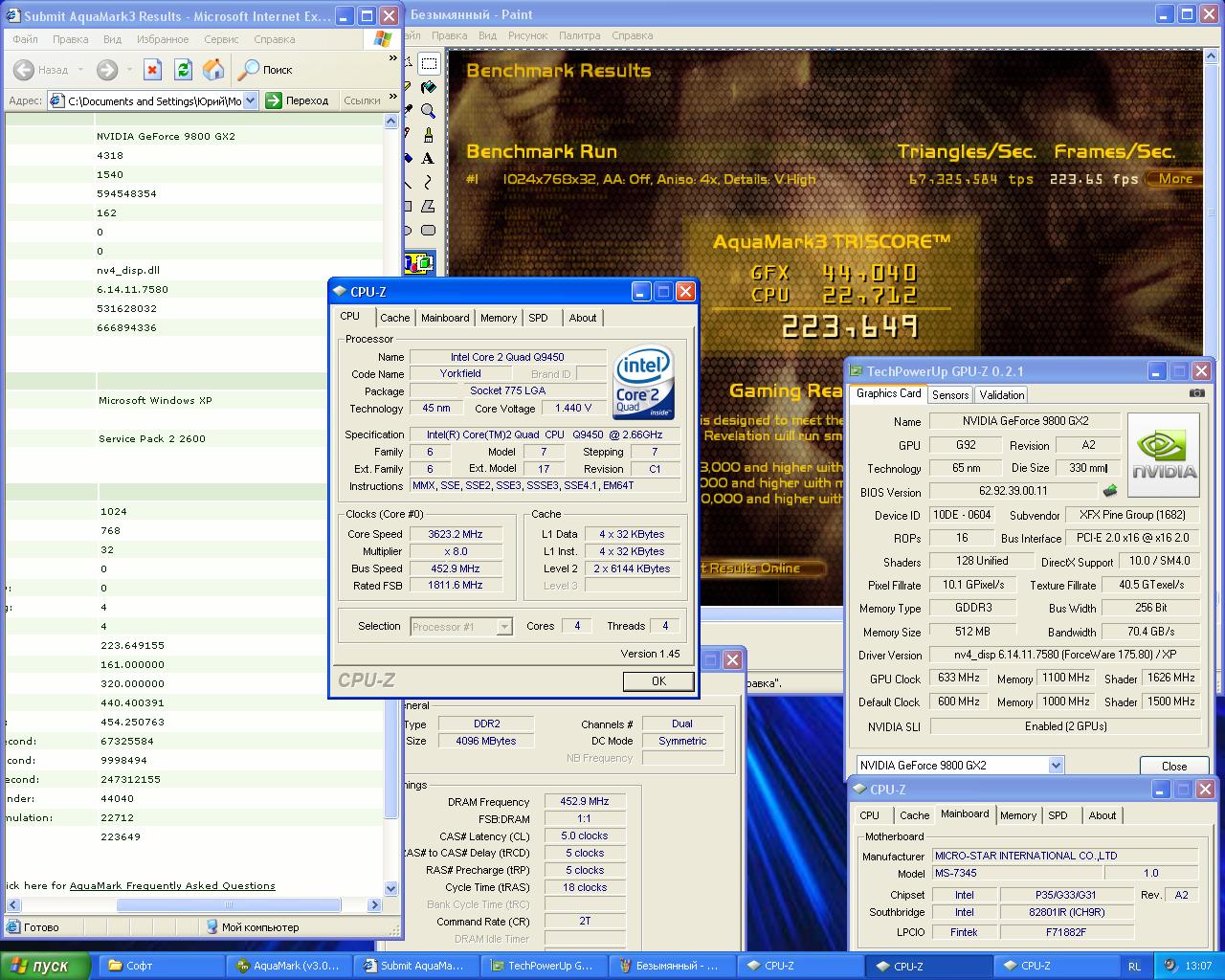
Task: Switch to the Cache tab in bottom-right CPU-Z
Action: click(x=914, y=815)
